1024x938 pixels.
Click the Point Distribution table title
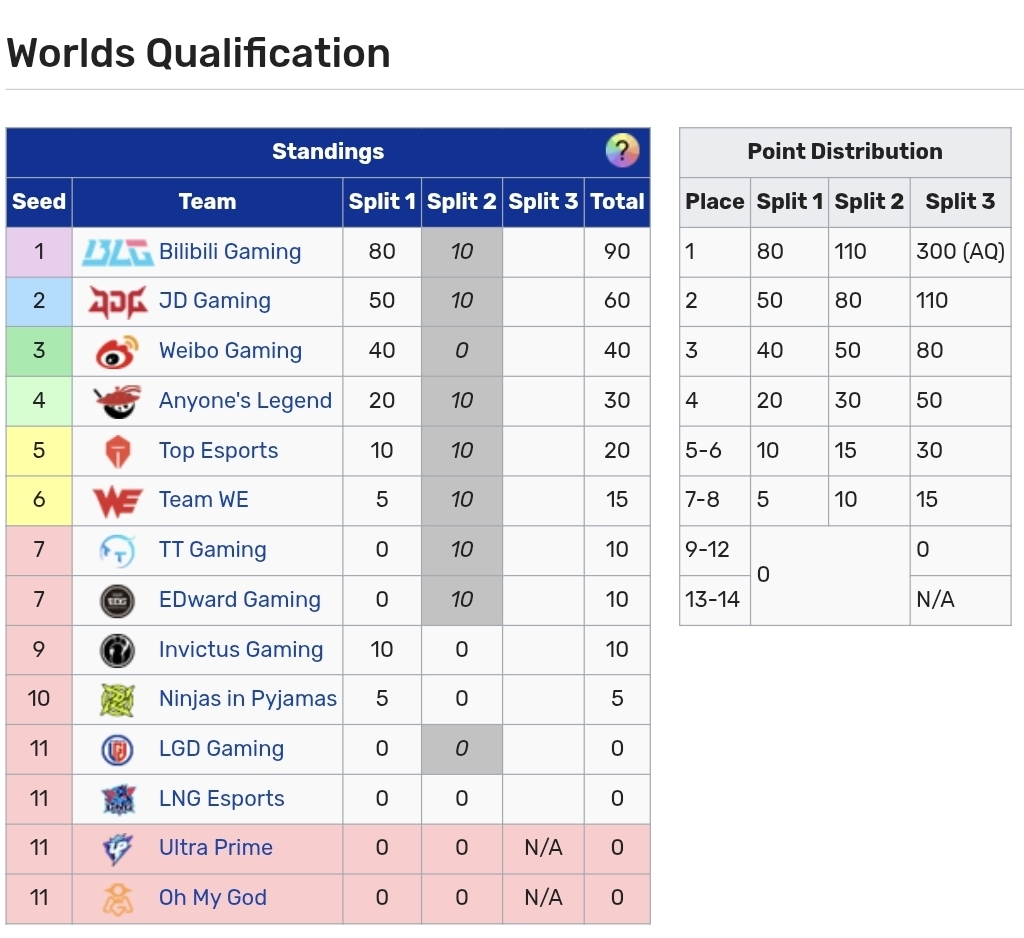[845, 152]
